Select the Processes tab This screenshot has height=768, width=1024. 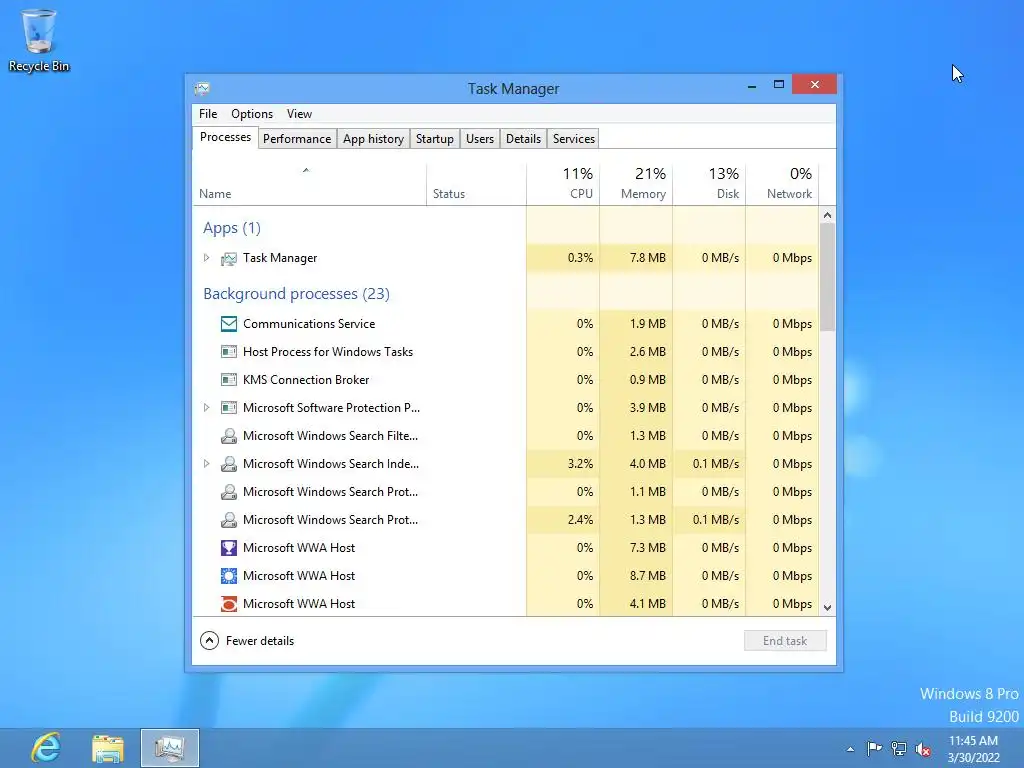pos(225,137)
